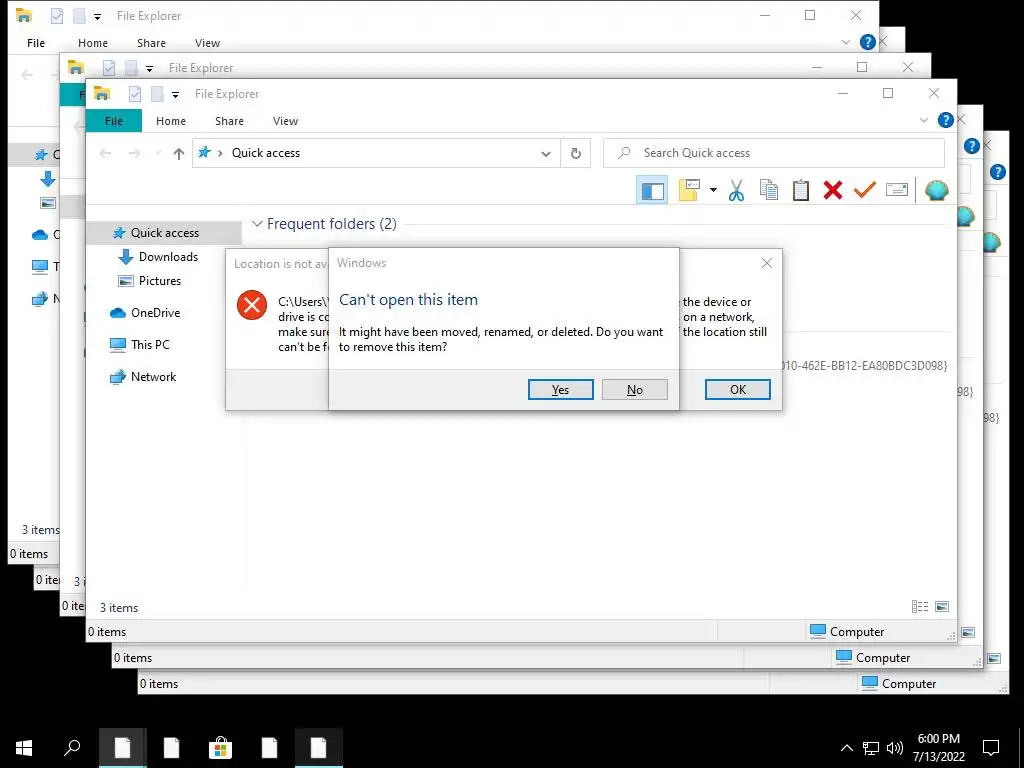Screen dimensions: 1024x768
Task: Expand the ribbon chevron in front window
Action: pyautogui.click(x=923, y=120)
